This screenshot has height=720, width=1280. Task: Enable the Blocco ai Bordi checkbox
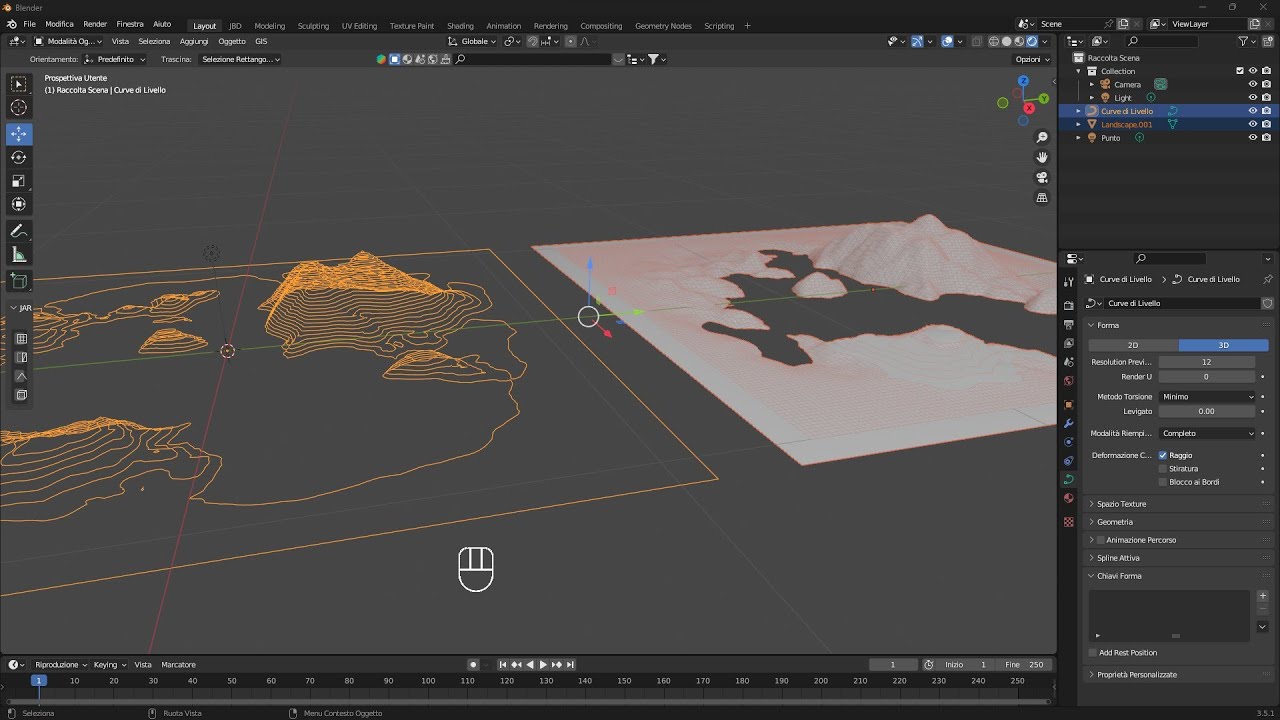pyautogui.click(x=1162, y=482)
